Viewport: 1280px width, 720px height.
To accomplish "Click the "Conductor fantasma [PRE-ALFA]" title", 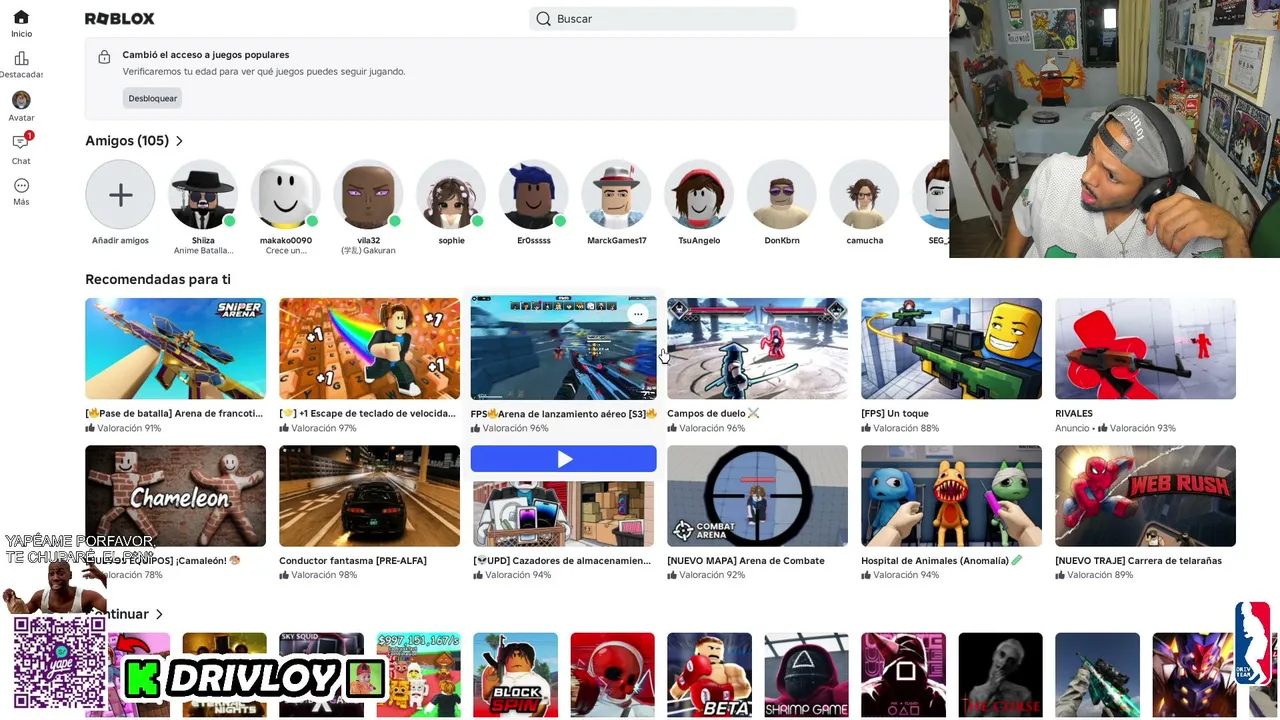I will [x=353, y=561].
